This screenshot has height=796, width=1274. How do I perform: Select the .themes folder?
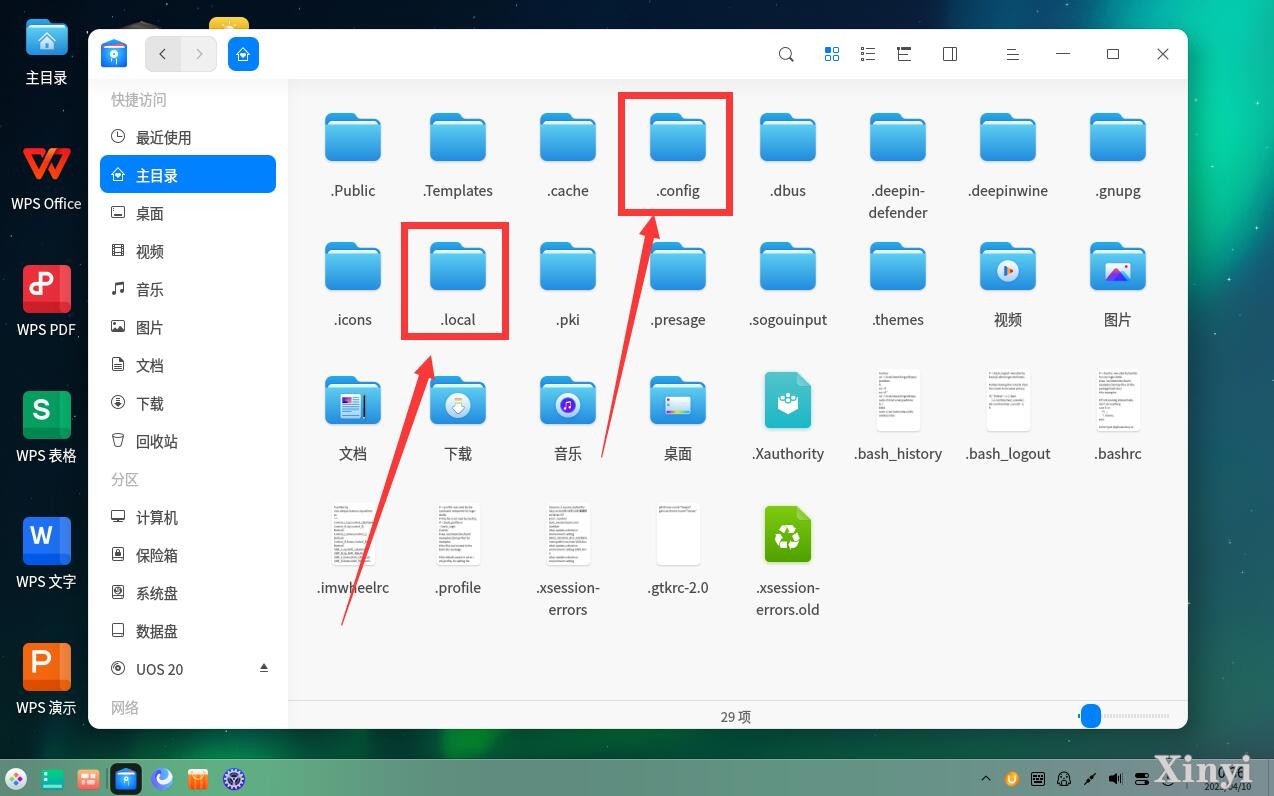(x=898, y=267)
